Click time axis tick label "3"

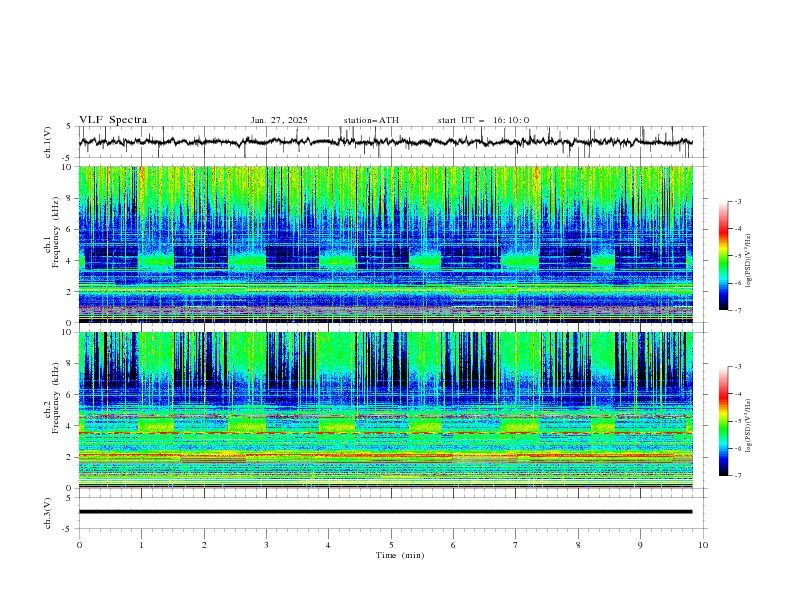[266, 545]
